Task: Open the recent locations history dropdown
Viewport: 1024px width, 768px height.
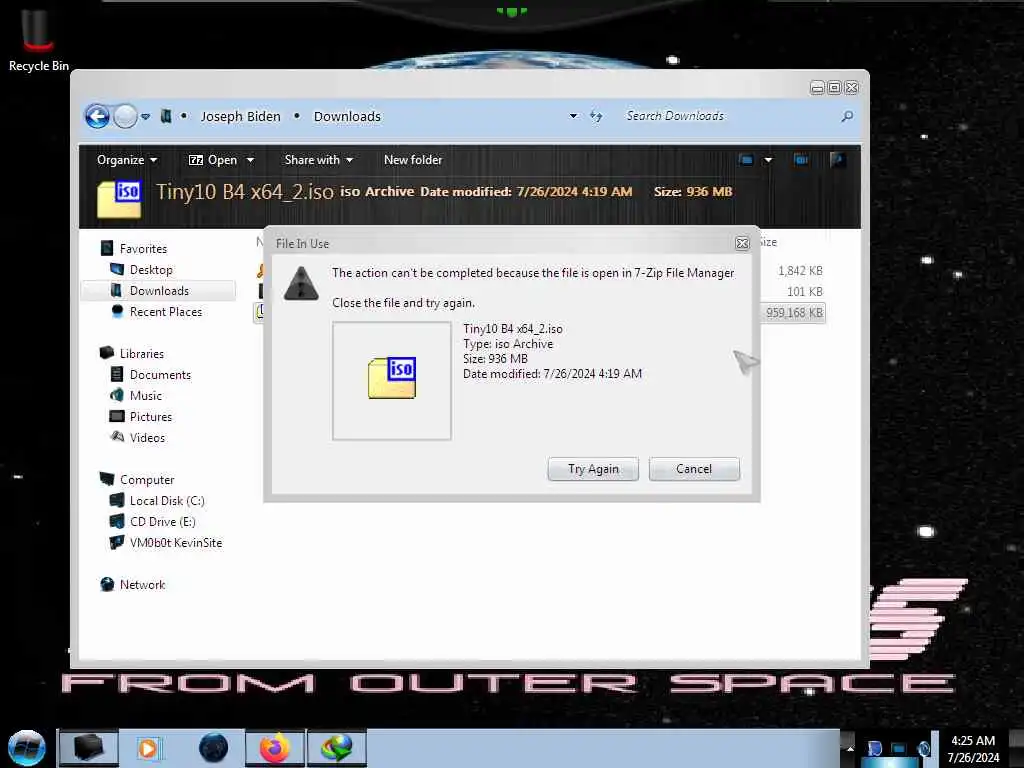Action: coord(146,117)
